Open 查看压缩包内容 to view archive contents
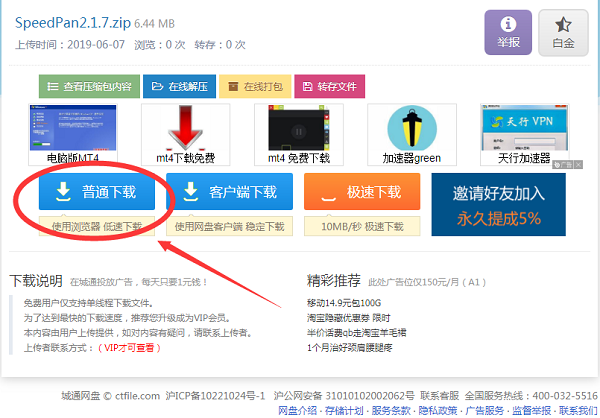 89,86
